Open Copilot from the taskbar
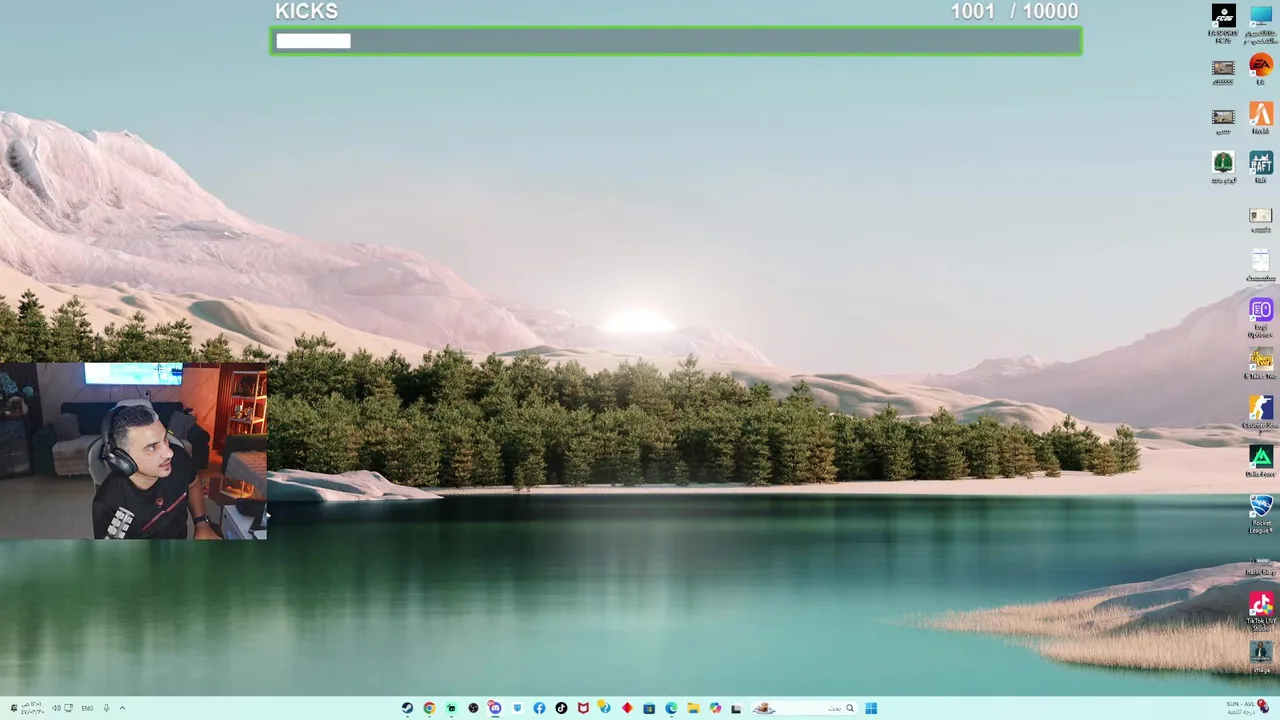 click(715, 708)
